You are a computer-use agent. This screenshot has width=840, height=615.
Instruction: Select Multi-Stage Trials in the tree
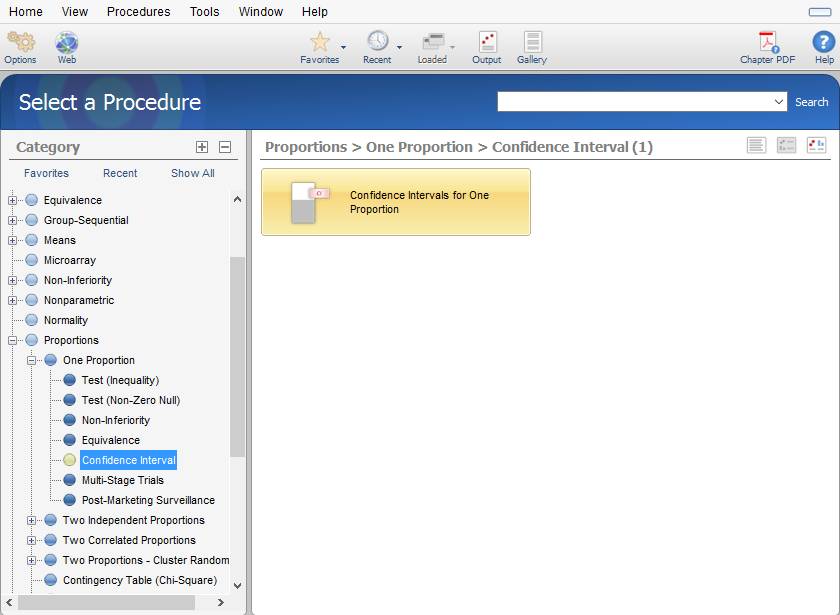point(122,480)
